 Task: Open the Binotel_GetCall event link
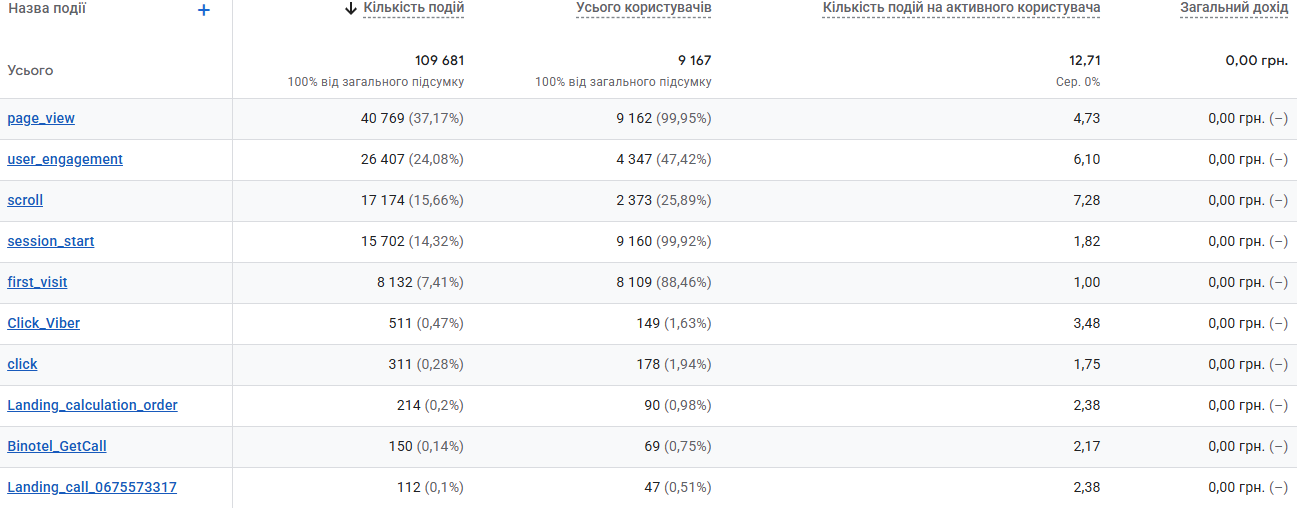[x=56, y=446]
